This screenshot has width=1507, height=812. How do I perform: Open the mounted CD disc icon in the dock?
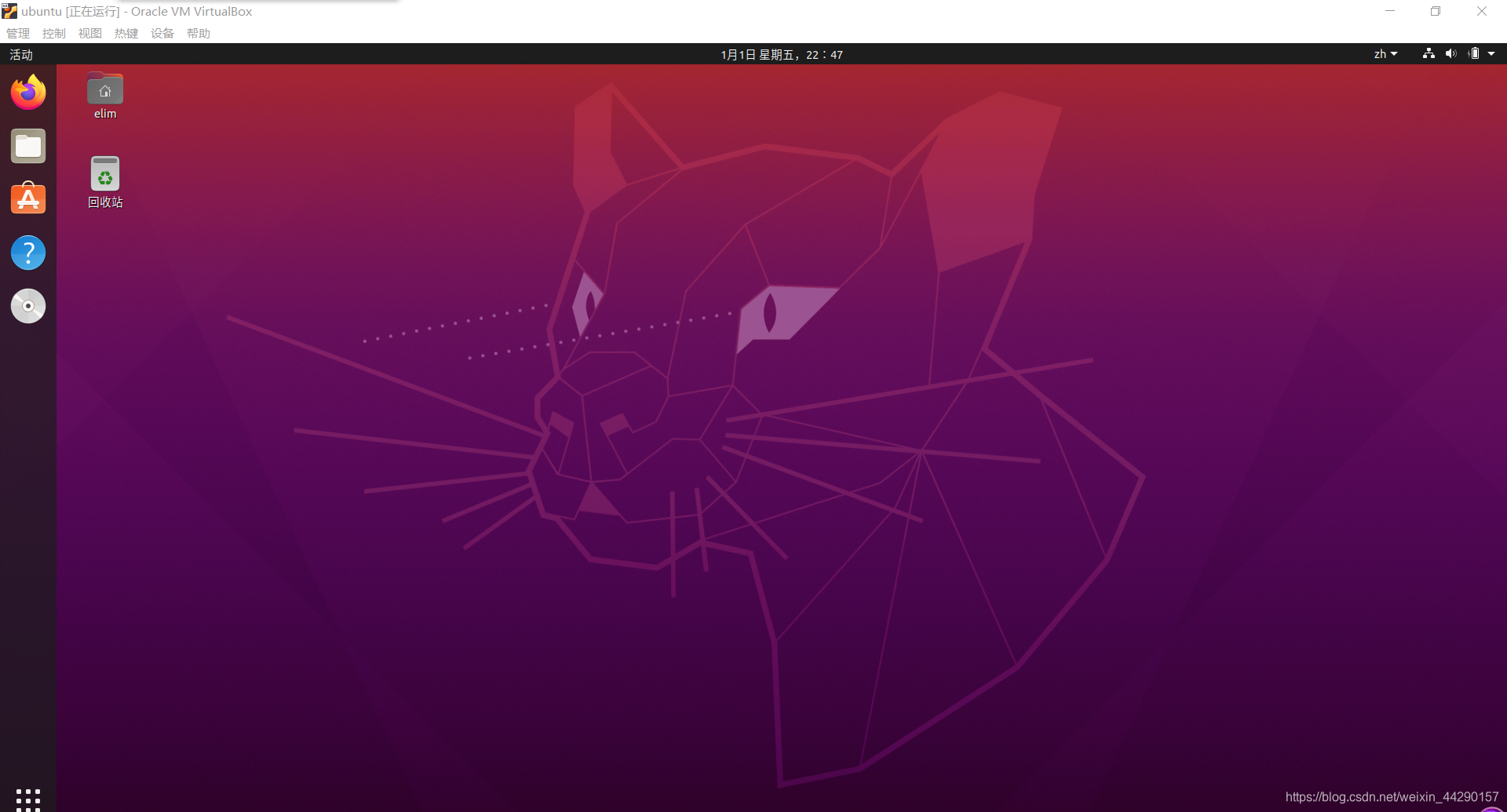pos(28,305)
